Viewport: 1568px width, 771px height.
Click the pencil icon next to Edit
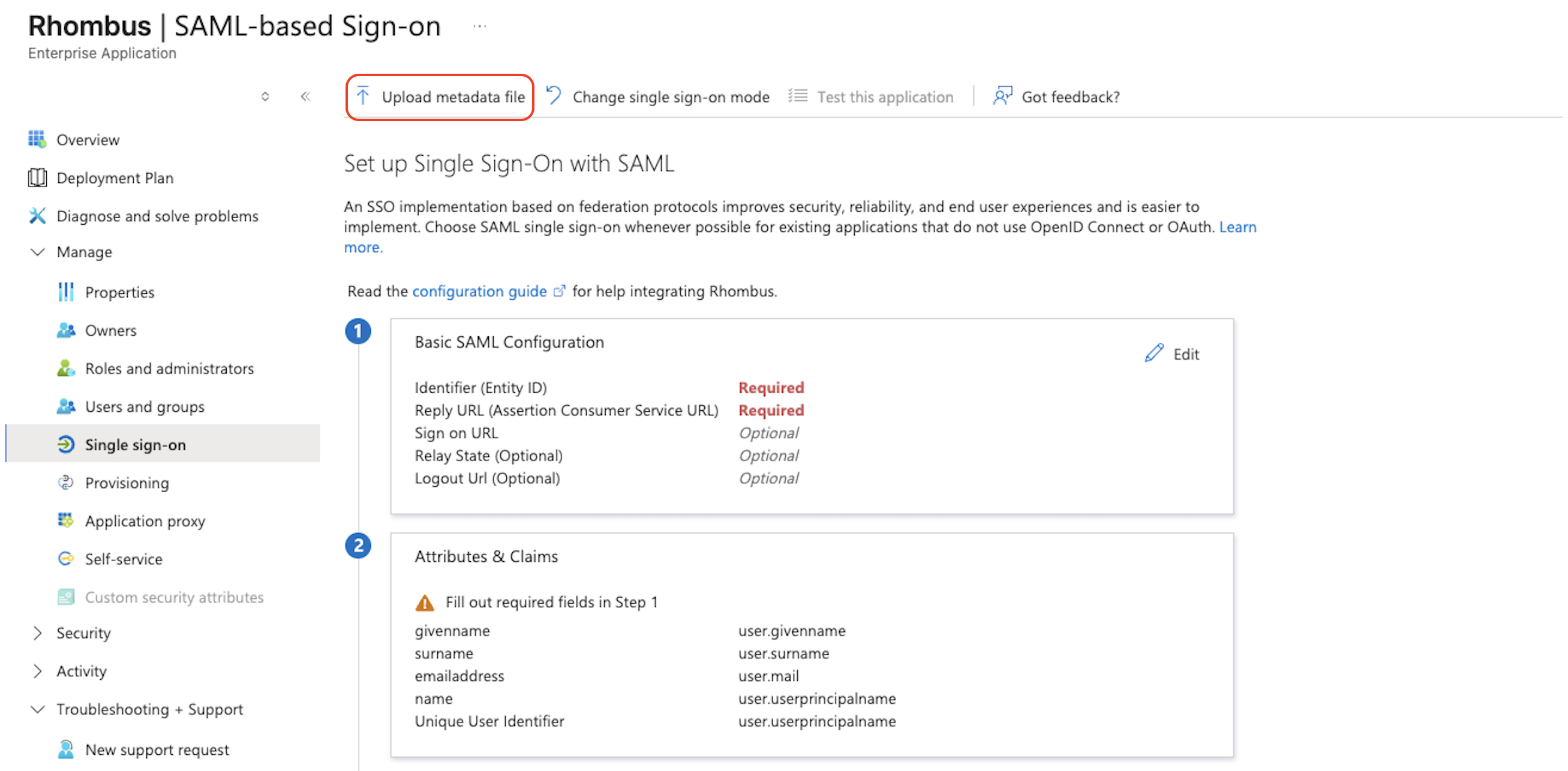pos(1154,353)
